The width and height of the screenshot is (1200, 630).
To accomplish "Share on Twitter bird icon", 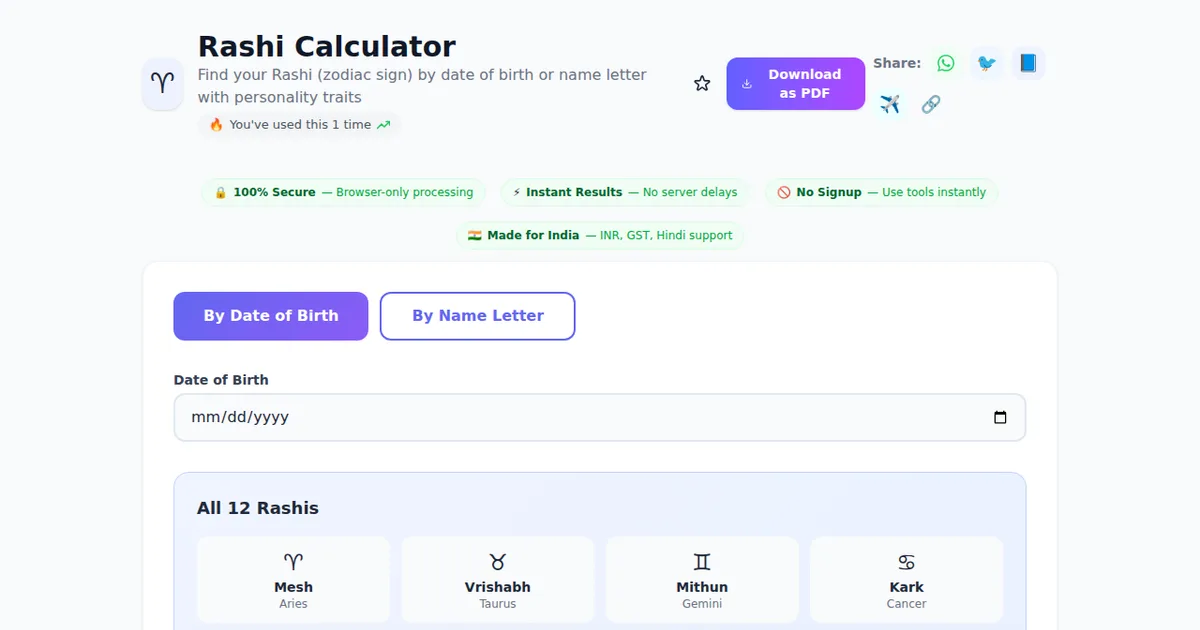I will pyautogui.click(x=987, y=63).
